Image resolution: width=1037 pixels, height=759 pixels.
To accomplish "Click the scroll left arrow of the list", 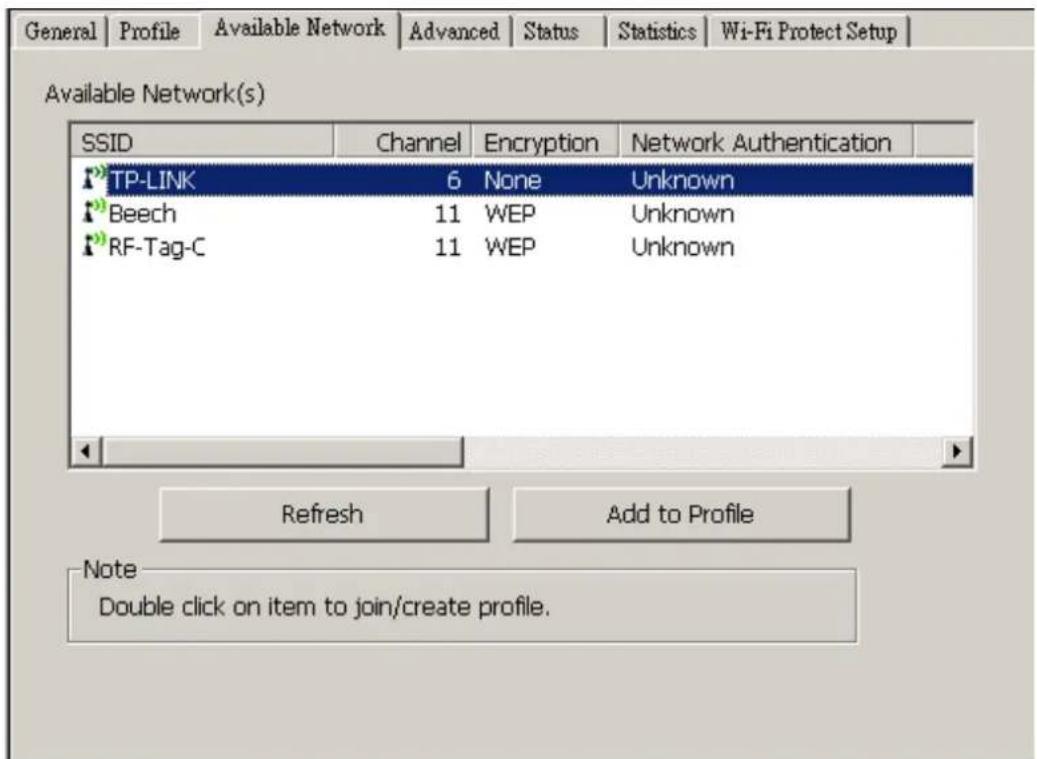I will tap(86, 452).
